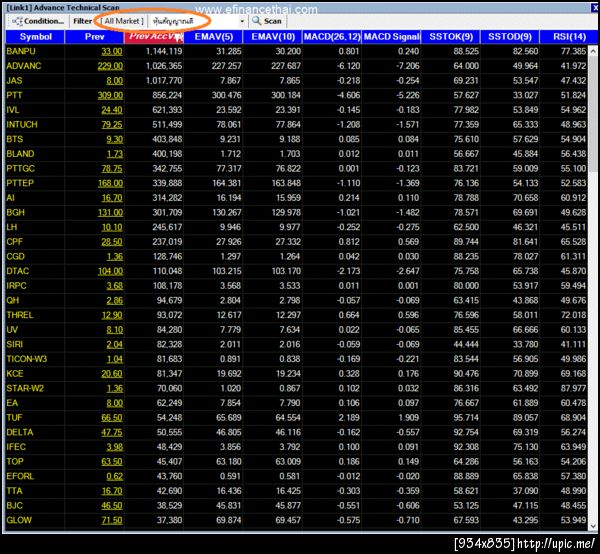Click TOP EMAV(10) value 63.009
Viewport: 600px width, 554px height.
(x=286, y=461)
